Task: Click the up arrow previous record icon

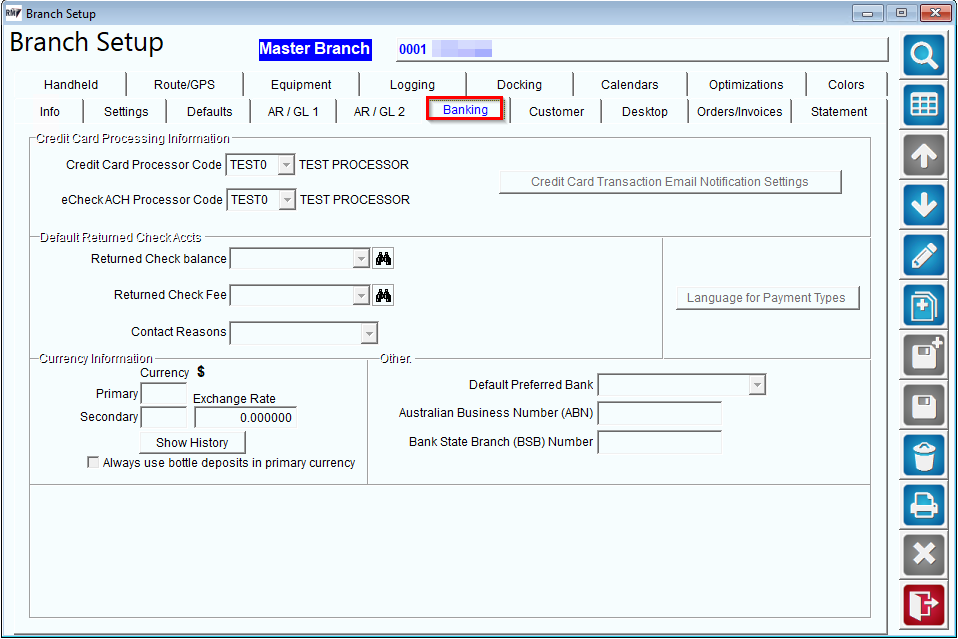Action: click(923, 155)
